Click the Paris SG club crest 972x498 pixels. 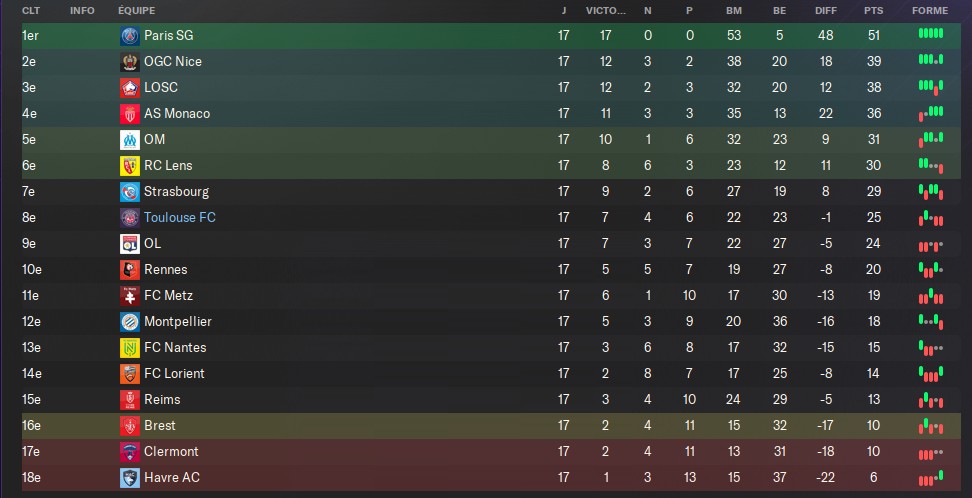pyautogui.click(x=130, y=36)
